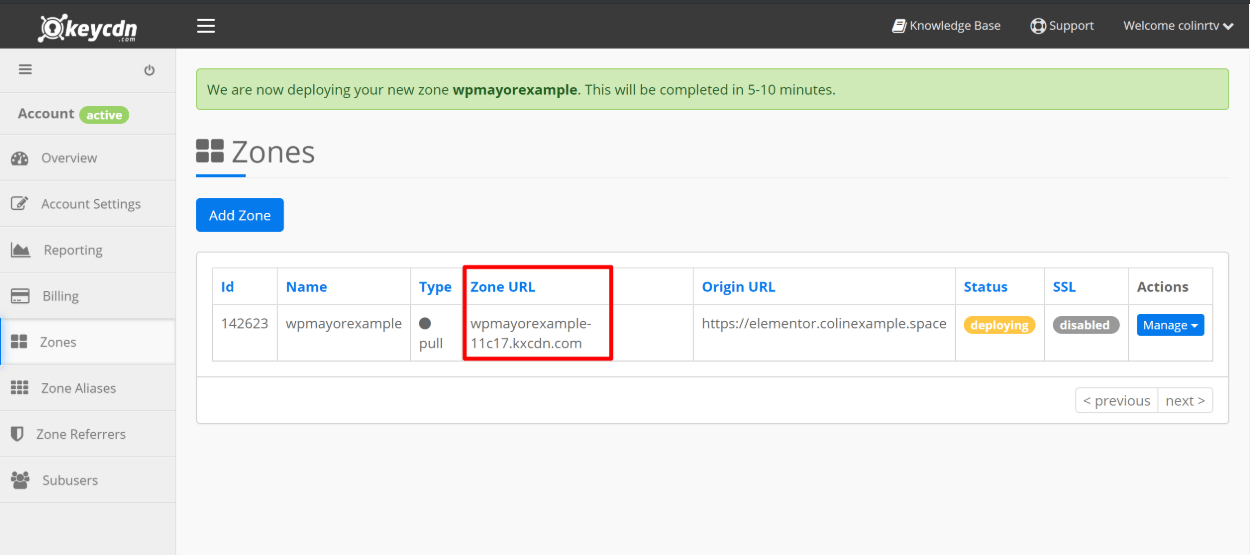Go to Reporting in the sidebar

(x=87, y=250)
